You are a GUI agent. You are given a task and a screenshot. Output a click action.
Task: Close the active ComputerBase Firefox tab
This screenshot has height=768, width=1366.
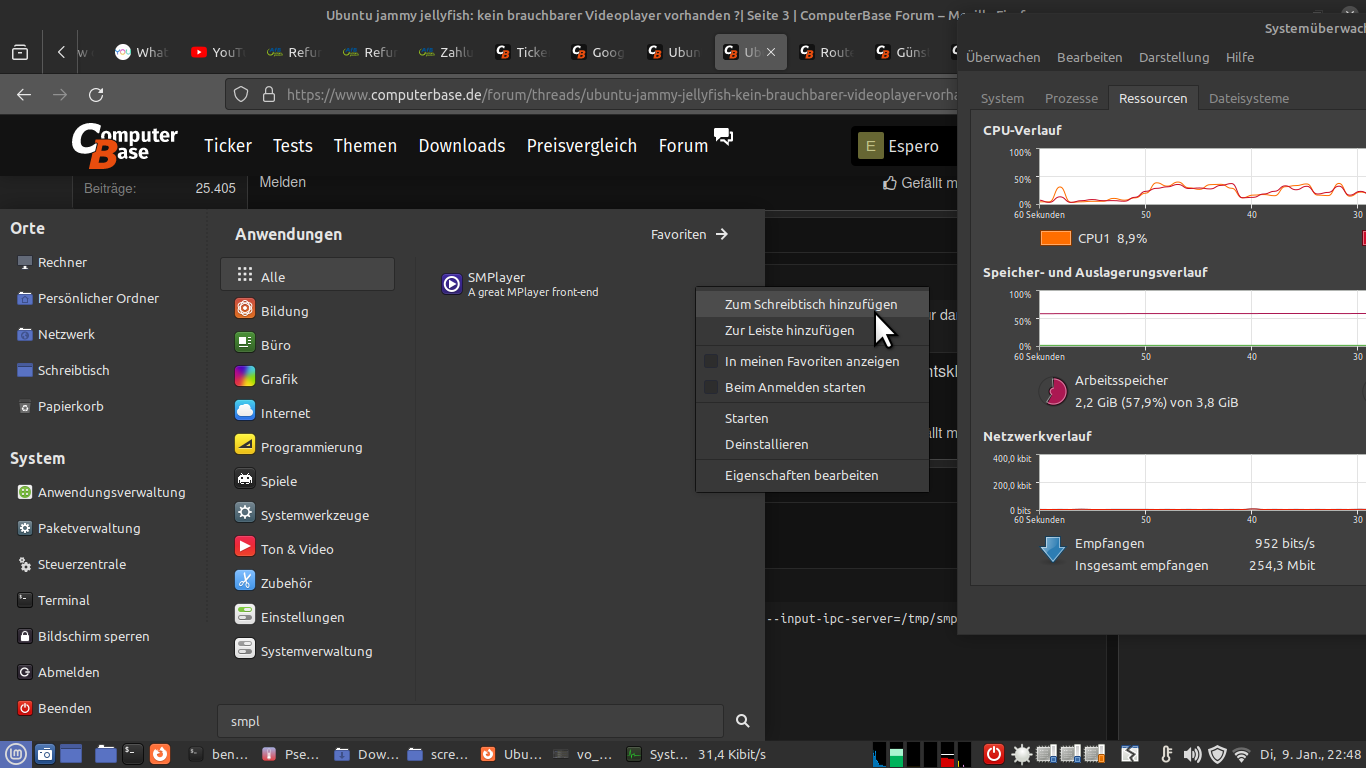[x=771, y=52]
